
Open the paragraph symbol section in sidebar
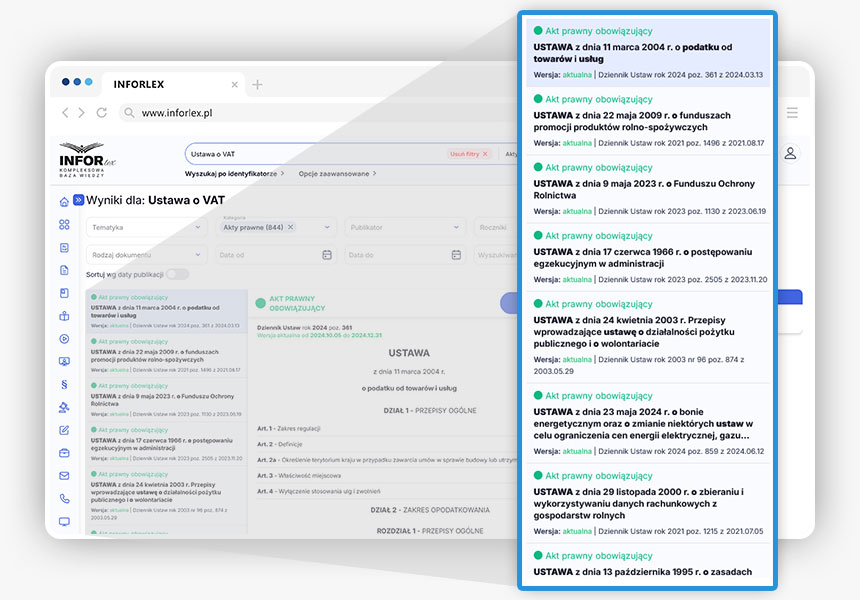click(x=64, y=384)
